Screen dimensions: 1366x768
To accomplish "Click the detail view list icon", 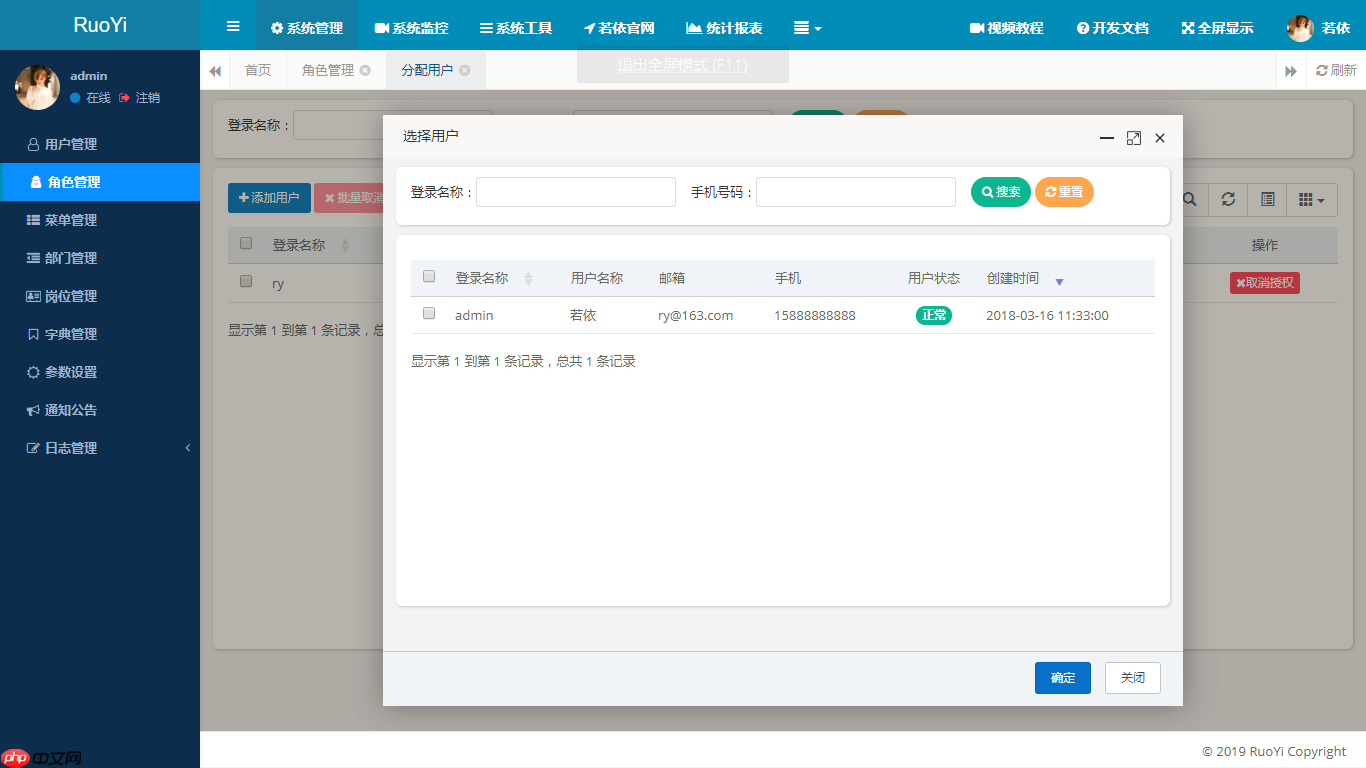I will (x=1267, y=199).
